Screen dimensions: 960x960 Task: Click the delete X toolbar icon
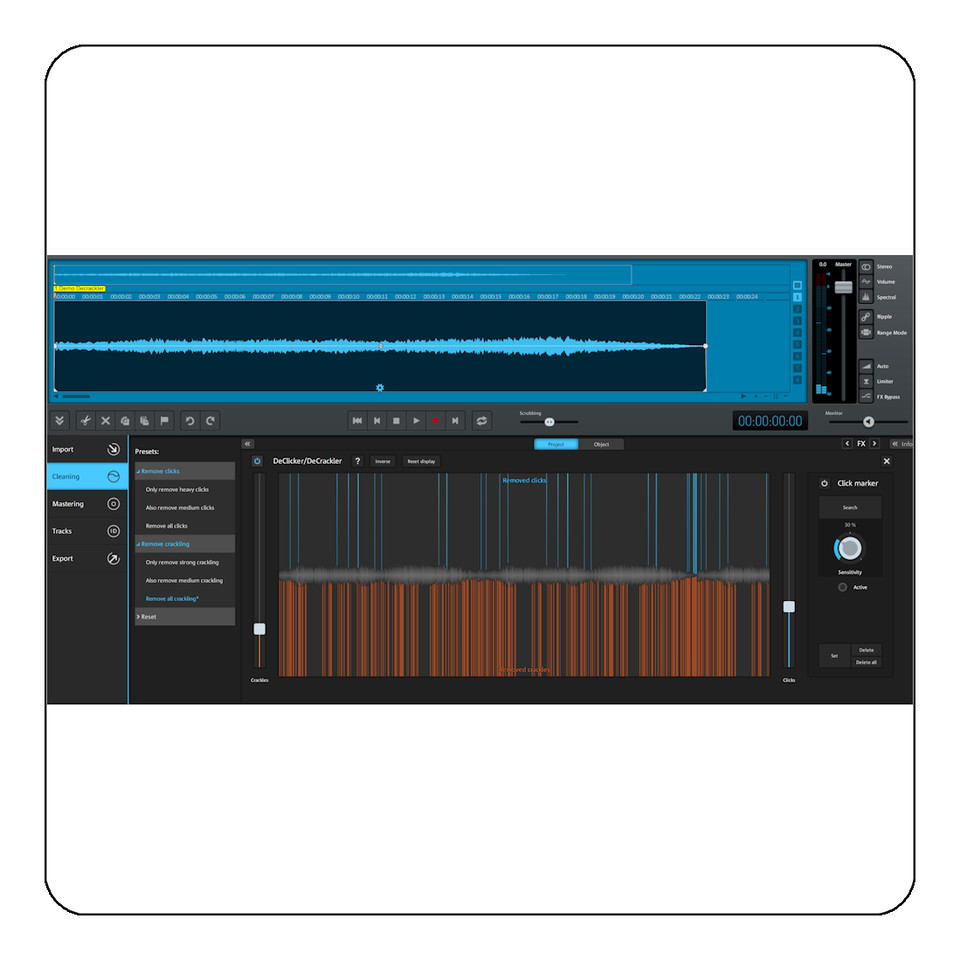click(x=105, y=421)
